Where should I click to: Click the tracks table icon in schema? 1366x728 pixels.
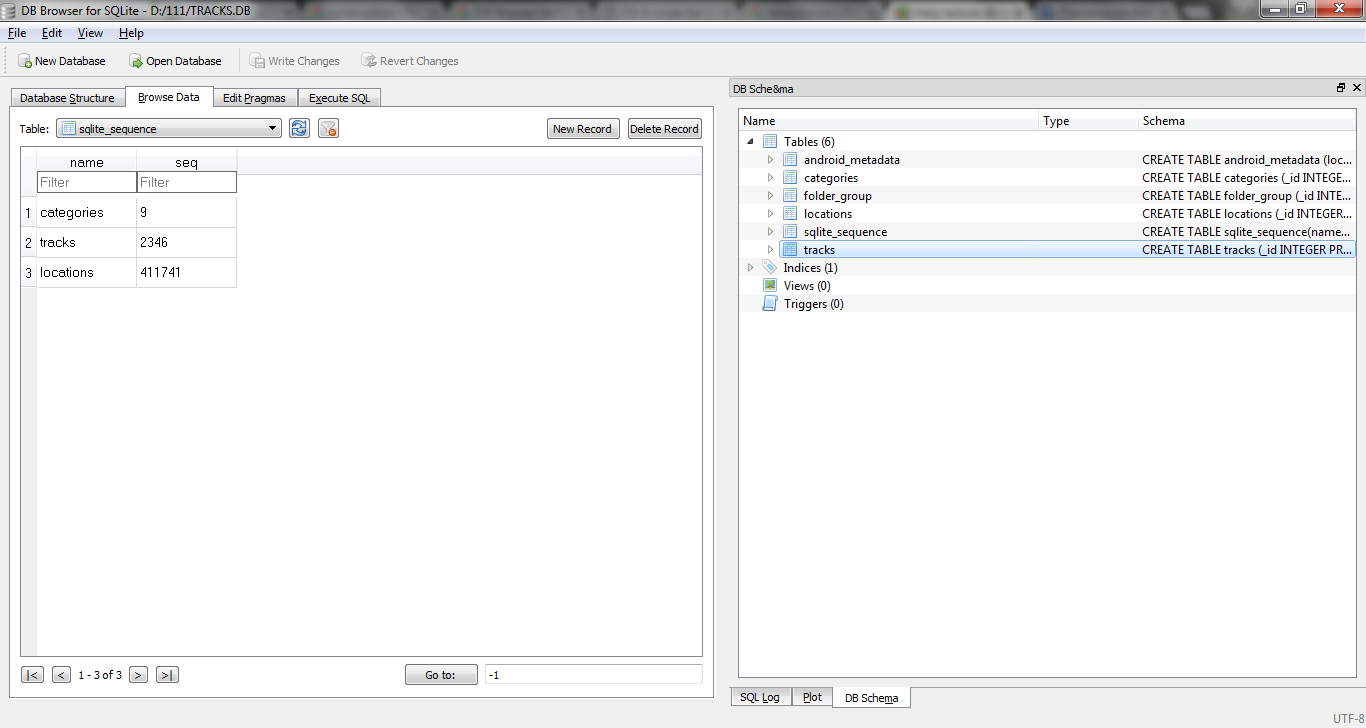790,250
